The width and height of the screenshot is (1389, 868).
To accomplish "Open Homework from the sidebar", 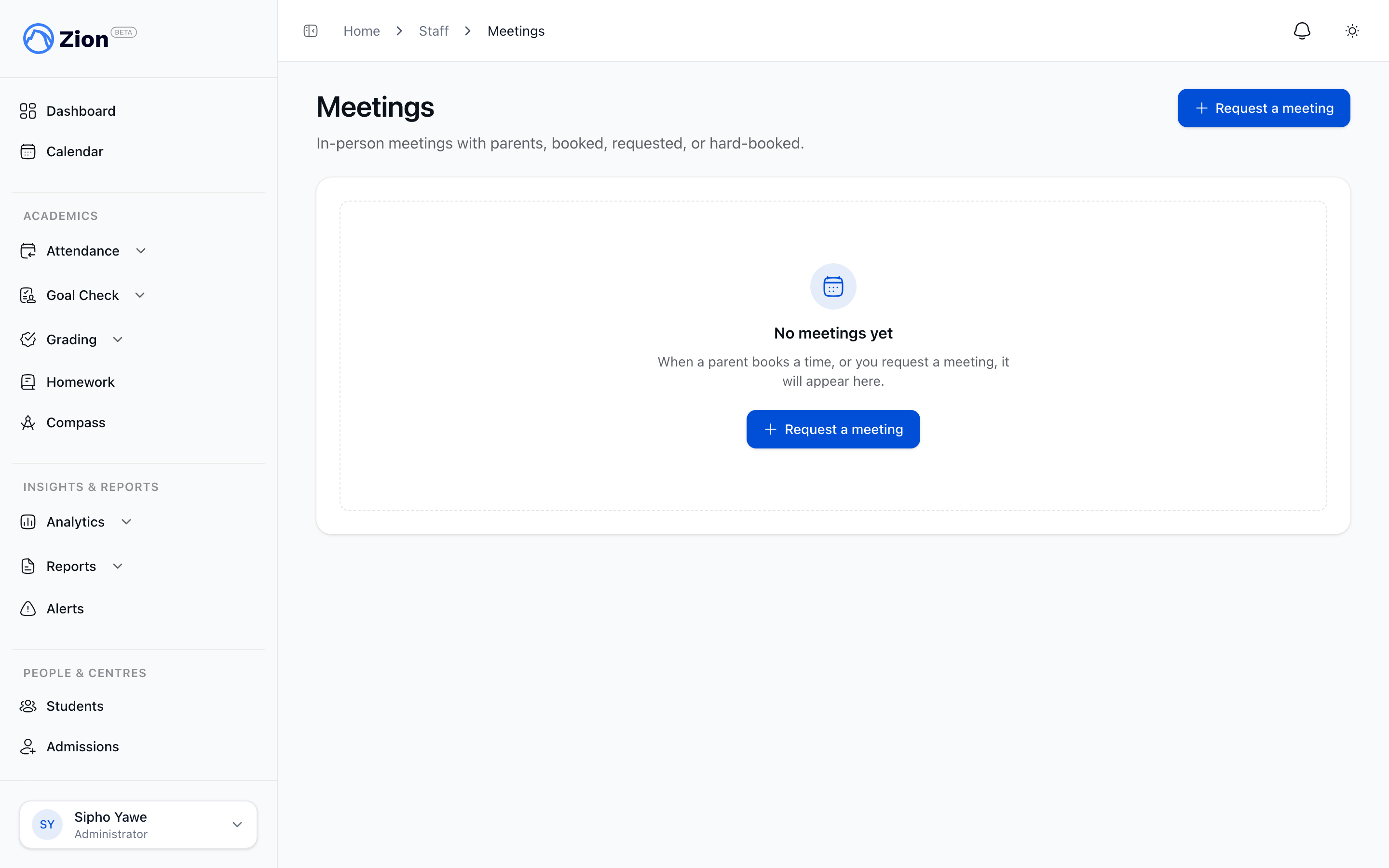I will pyautogui.click(x=81, y=382).
